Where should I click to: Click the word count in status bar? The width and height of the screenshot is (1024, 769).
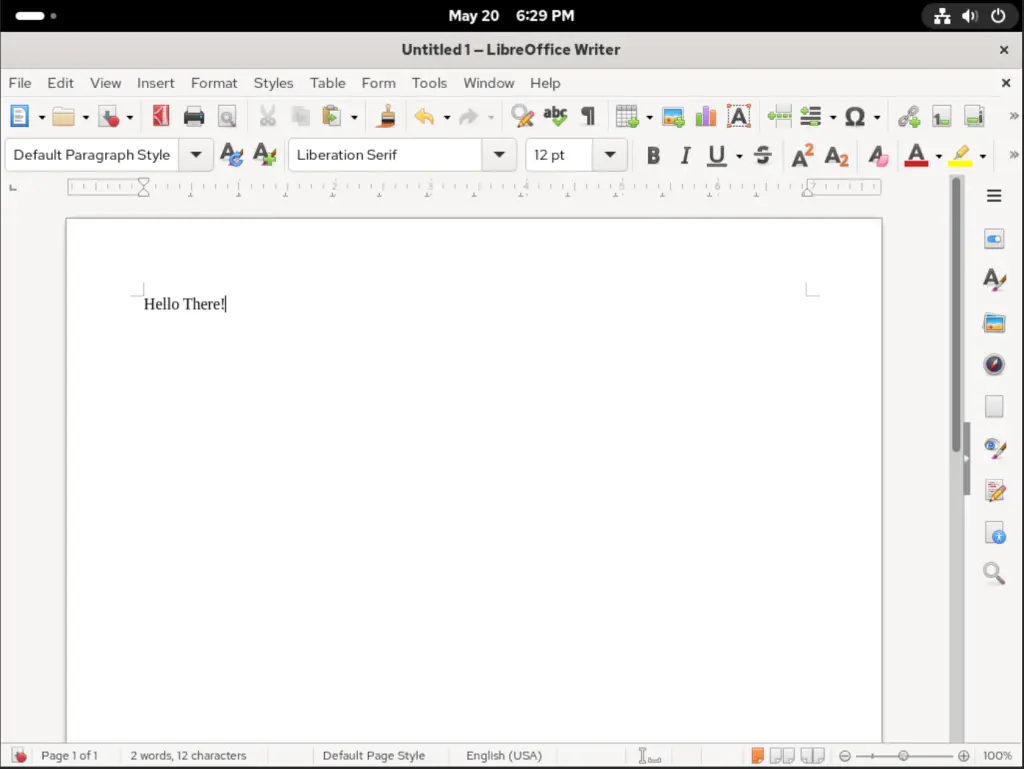coord(189,755)
